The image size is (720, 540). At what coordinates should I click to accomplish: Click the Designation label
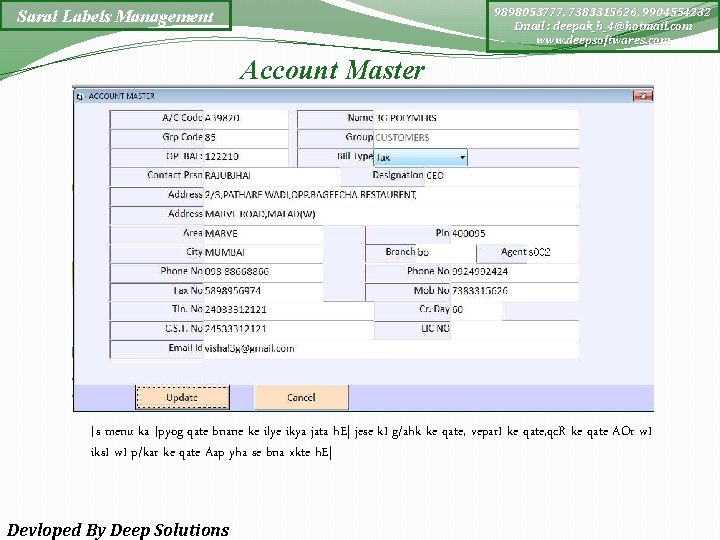coord(398,175)
